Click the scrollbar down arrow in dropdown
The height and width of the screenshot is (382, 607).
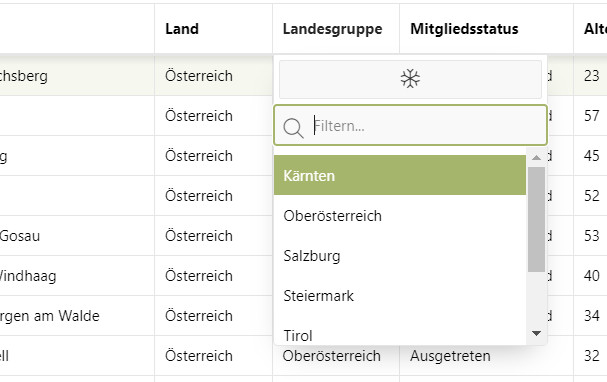pos(537,333)
